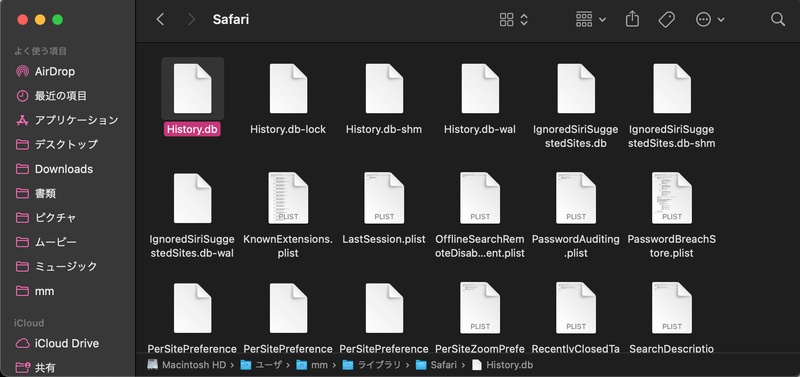Image resolution: width=800 pixels, height=377 pixels.
Task: Select the blank PerSitePreference file below KnownExtensions.plist
Action: 288,308
